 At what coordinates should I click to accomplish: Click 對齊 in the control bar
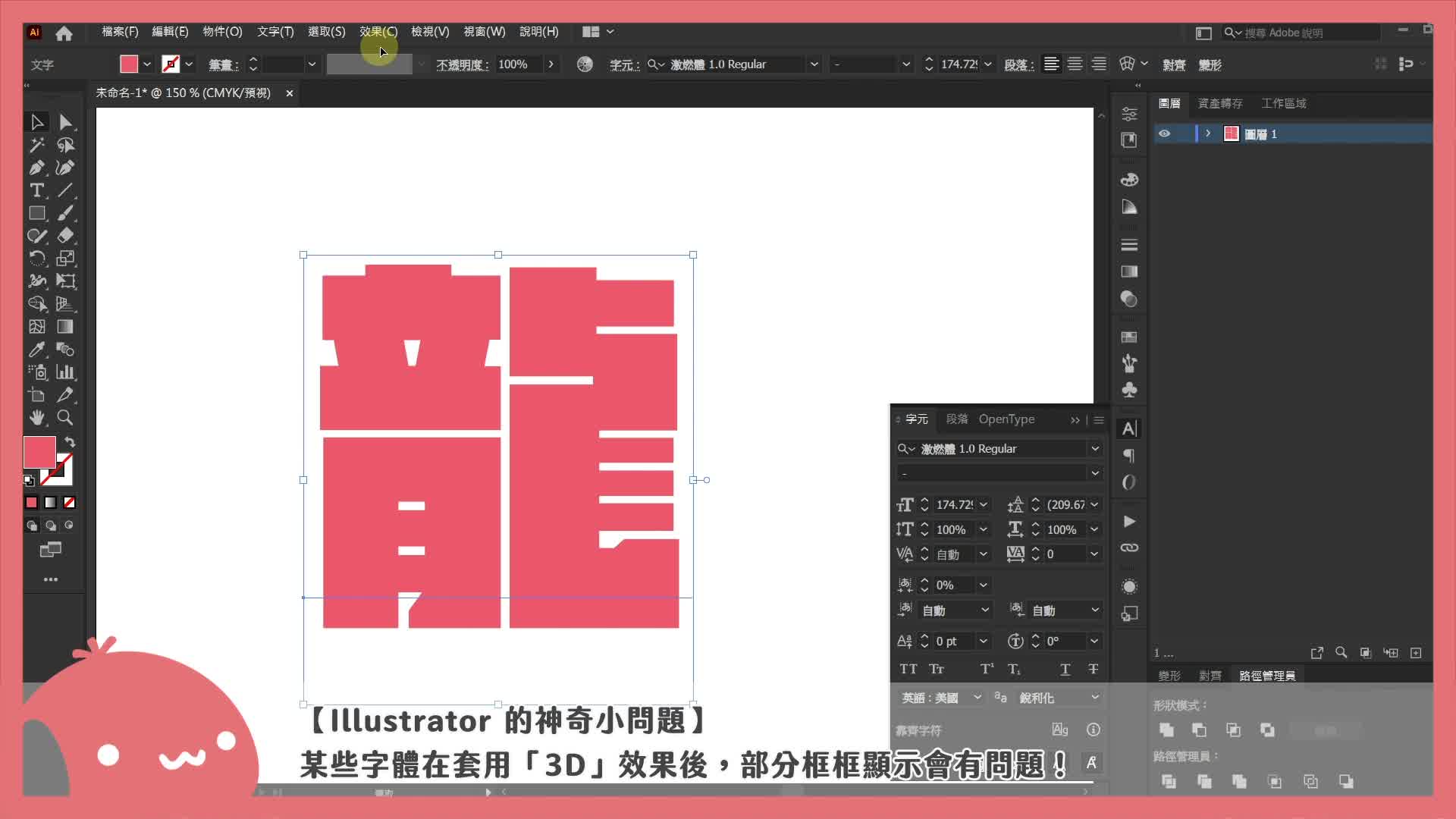point(1174,65)
